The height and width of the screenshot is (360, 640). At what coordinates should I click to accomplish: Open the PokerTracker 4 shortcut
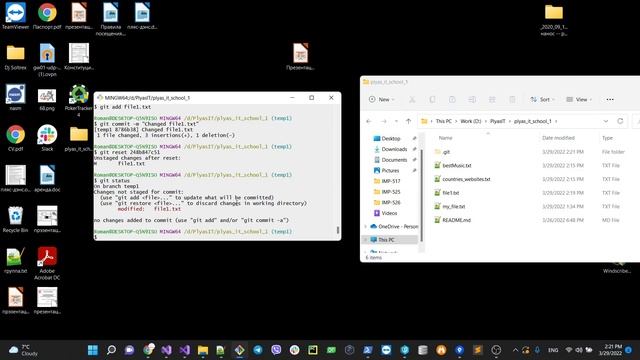(78, 100)
